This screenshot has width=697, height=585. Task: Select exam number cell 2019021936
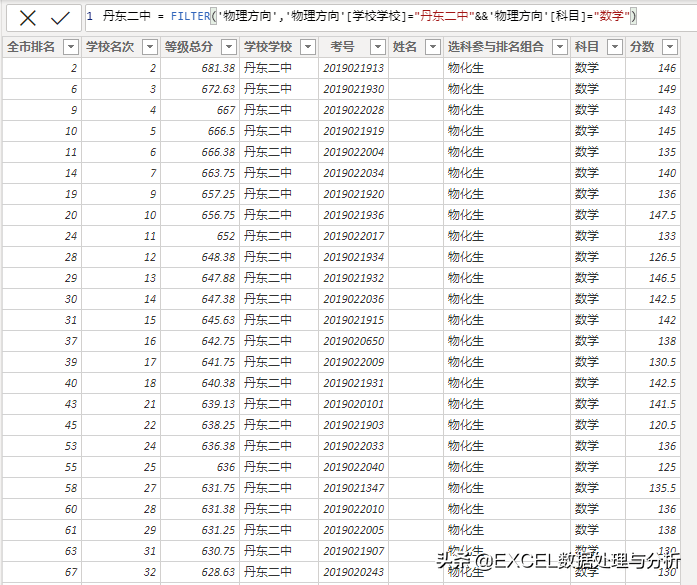(353, 215)
